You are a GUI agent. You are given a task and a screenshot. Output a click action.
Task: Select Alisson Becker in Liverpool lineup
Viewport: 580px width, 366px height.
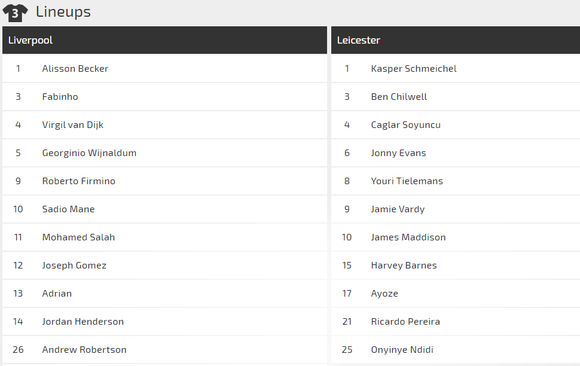point(75,68)
